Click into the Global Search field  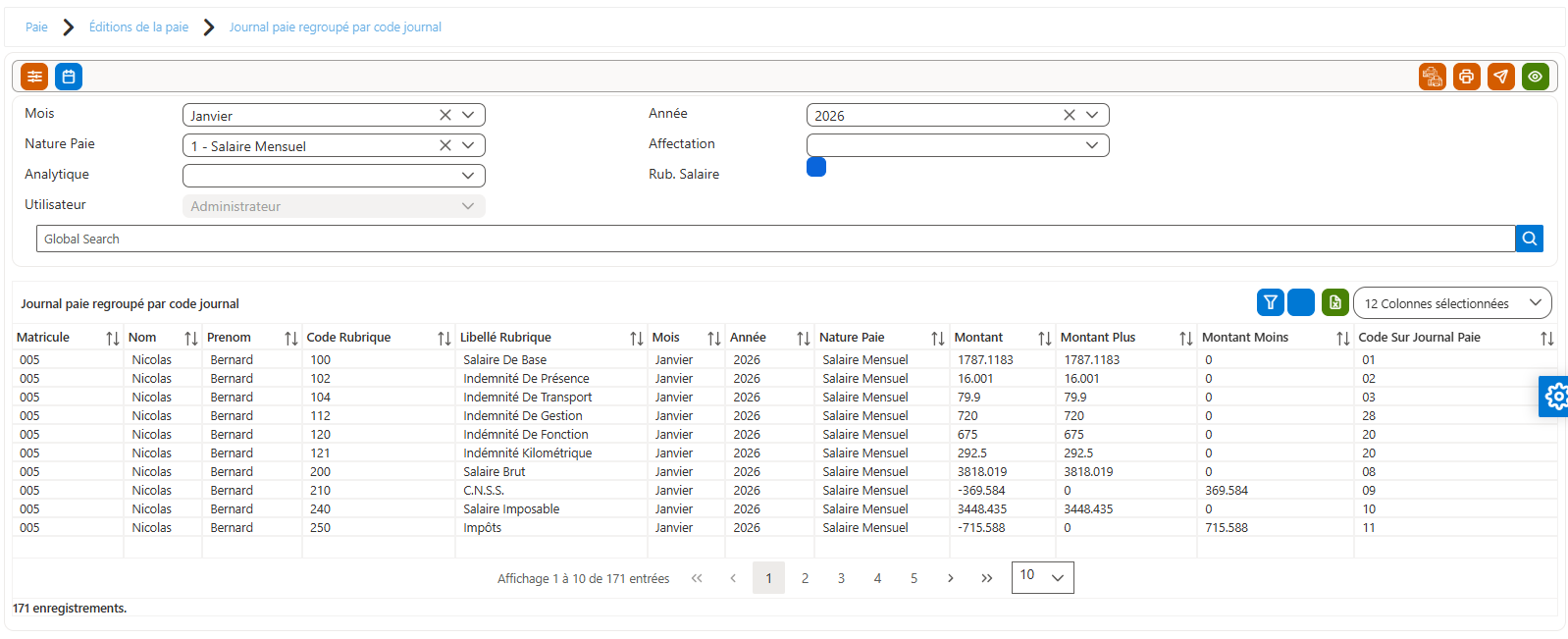(775, 239)
